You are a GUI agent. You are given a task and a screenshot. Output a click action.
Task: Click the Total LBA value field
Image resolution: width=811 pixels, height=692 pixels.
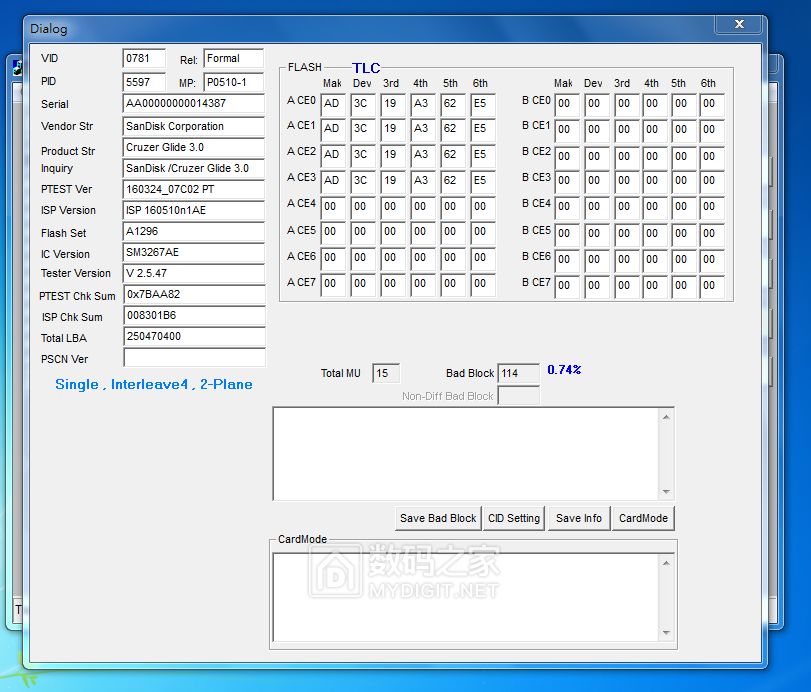(x=193, y=337)
